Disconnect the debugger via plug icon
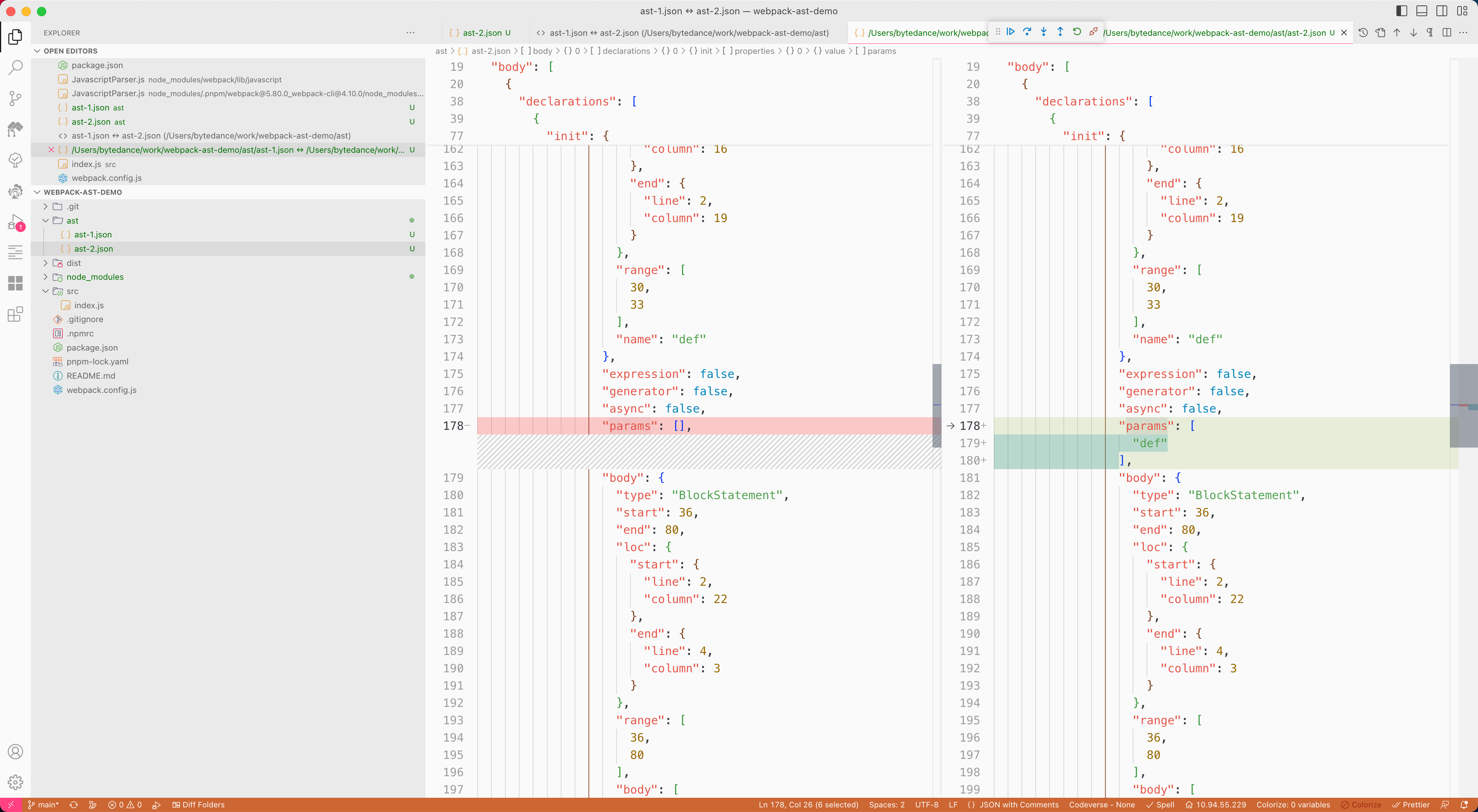This screenshot has width=1478, height=812. 1093,32
